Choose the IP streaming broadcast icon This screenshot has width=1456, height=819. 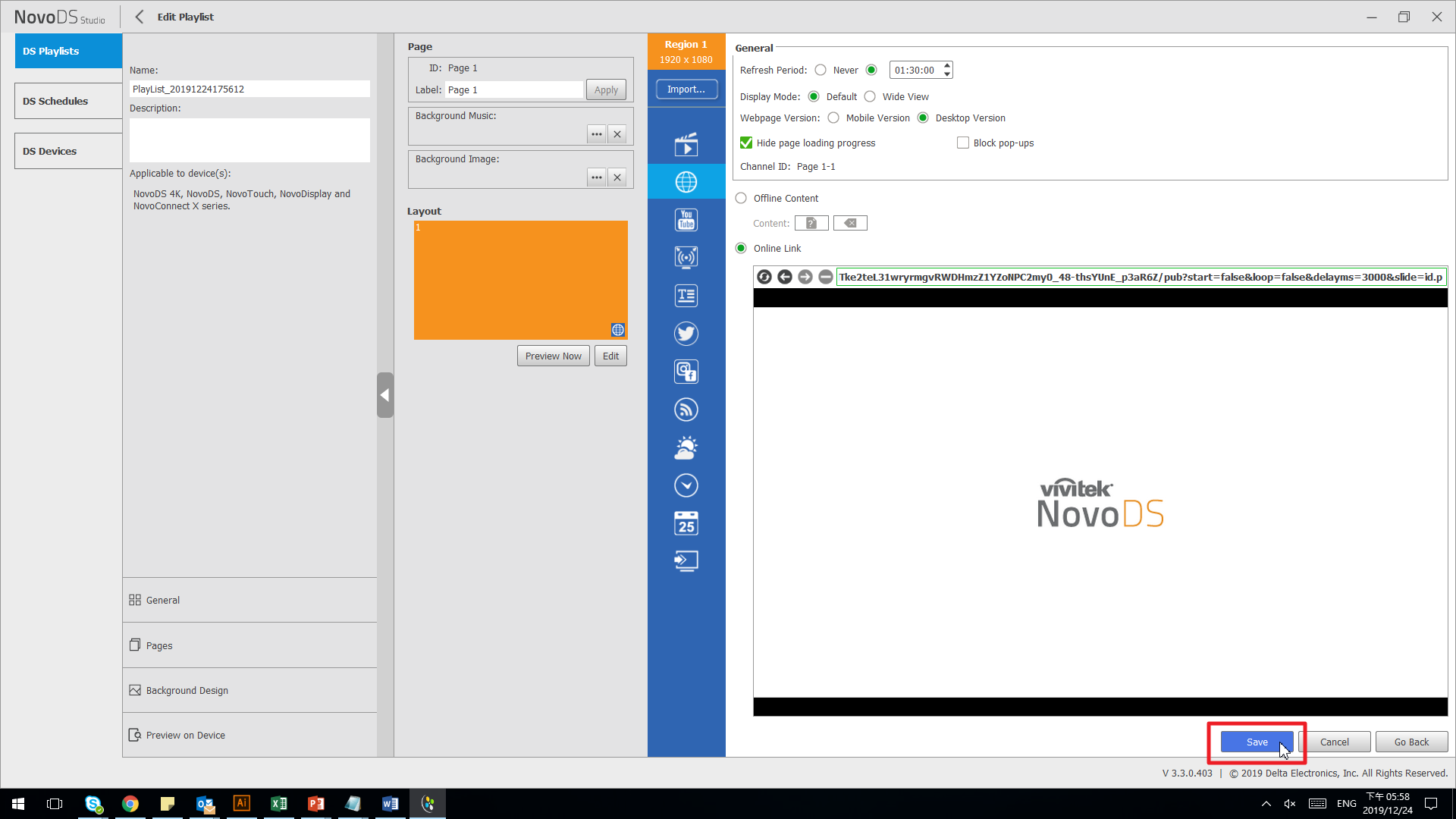pyautogui.click(x=686, y=258)
